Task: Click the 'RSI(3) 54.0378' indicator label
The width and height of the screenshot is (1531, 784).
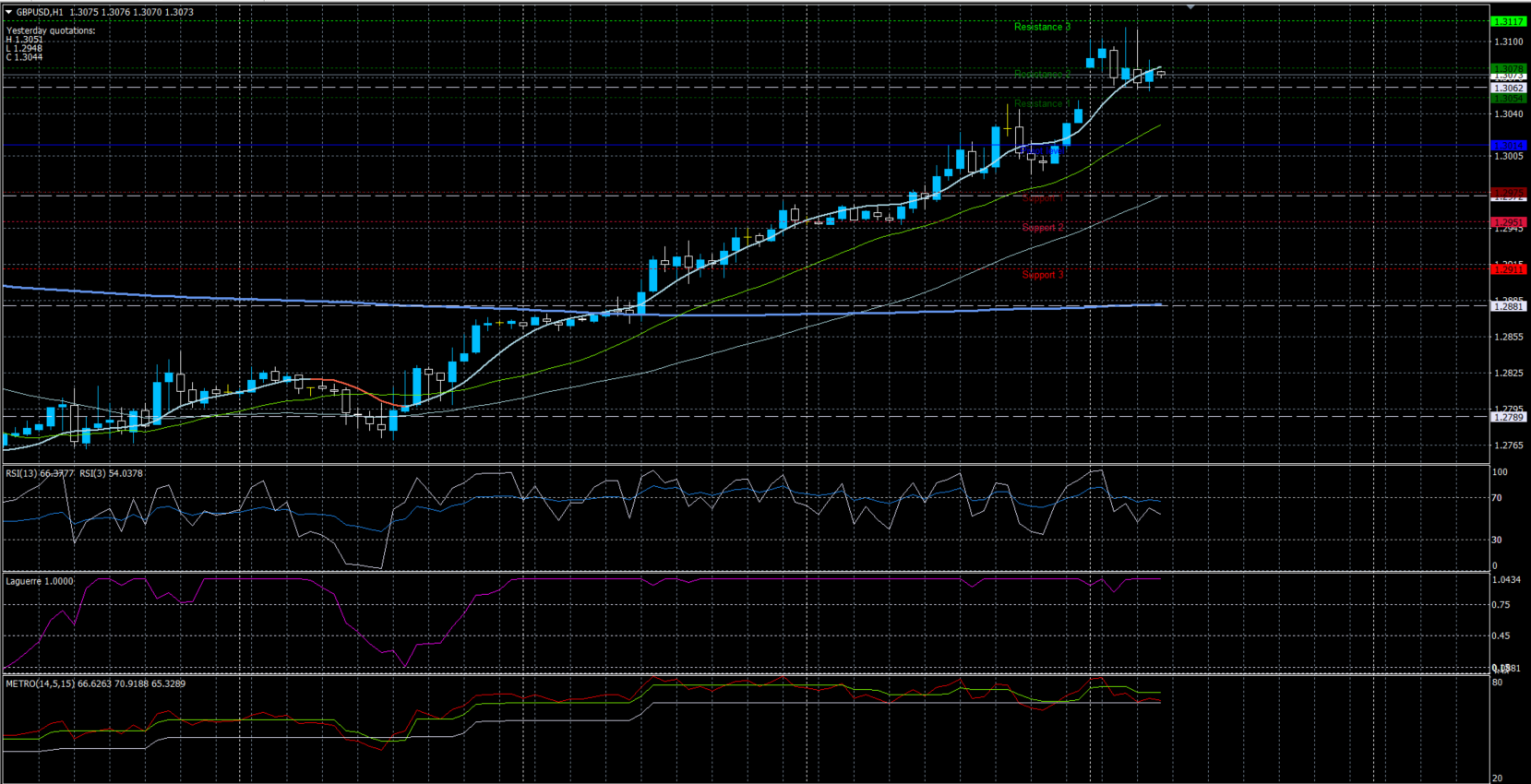Action: click(x=111, y=473)
